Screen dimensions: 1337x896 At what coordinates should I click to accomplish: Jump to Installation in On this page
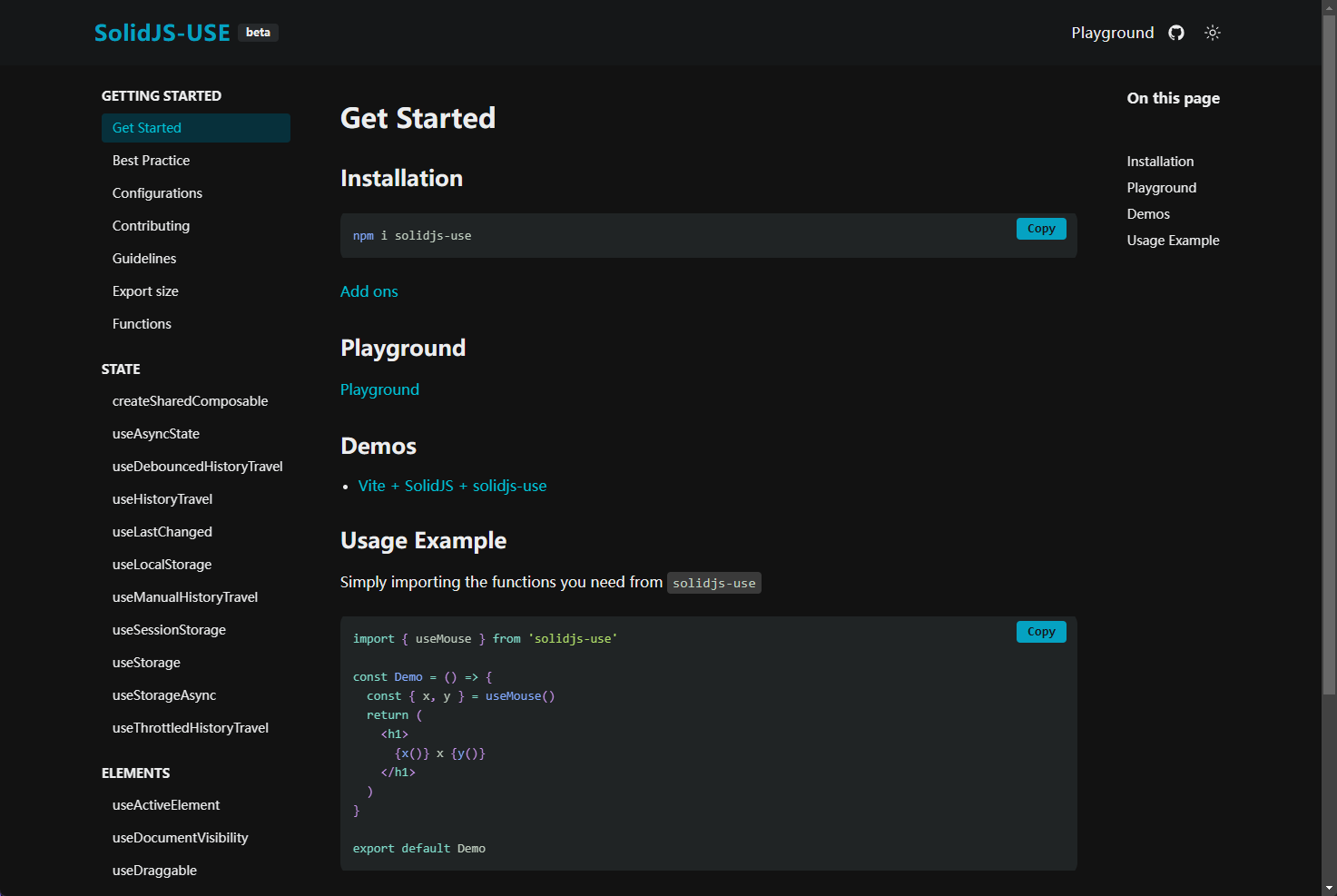coord(1160,162)
